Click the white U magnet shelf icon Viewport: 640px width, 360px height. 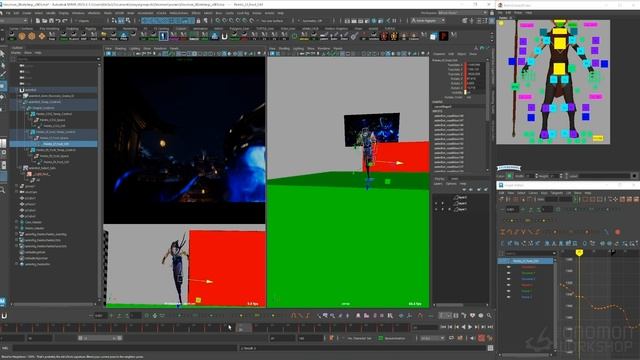[x=224, y=36]
